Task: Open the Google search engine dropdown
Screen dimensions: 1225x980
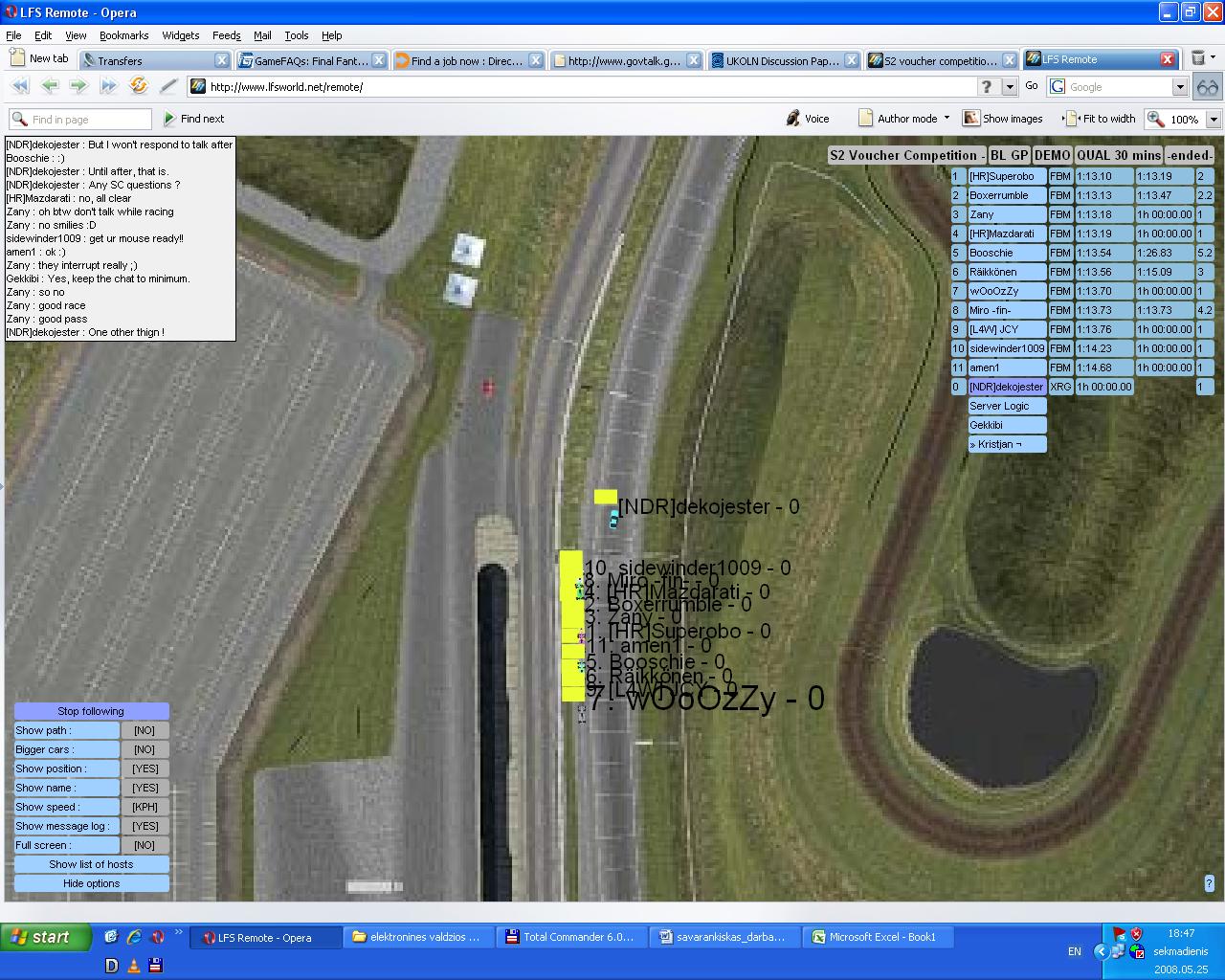Action: tap(1180, 87)
